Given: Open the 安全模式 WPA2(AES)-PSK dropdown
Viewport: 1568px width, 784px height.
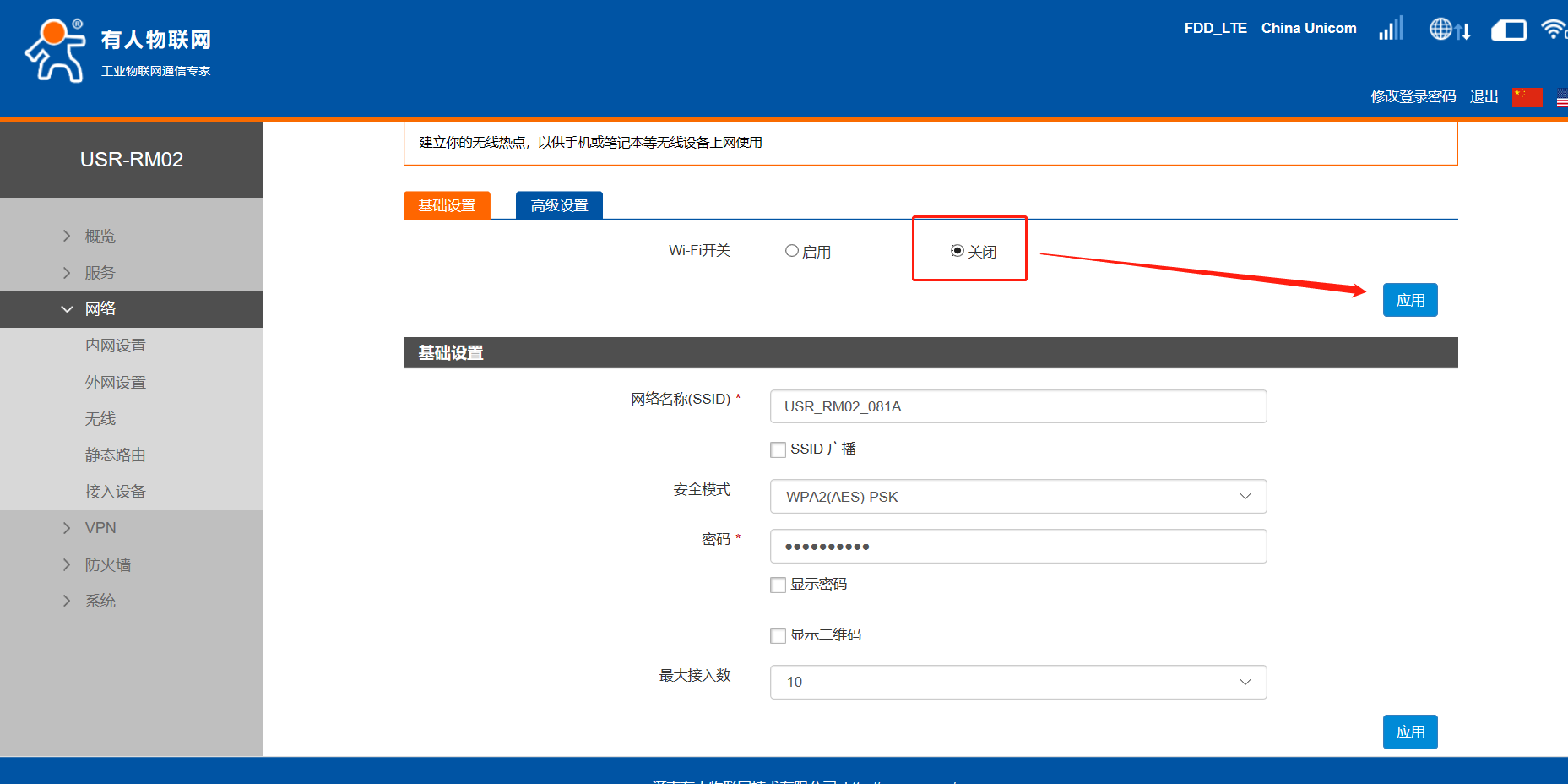Looking at the screenshot, I should click(x=1017, y=497).
